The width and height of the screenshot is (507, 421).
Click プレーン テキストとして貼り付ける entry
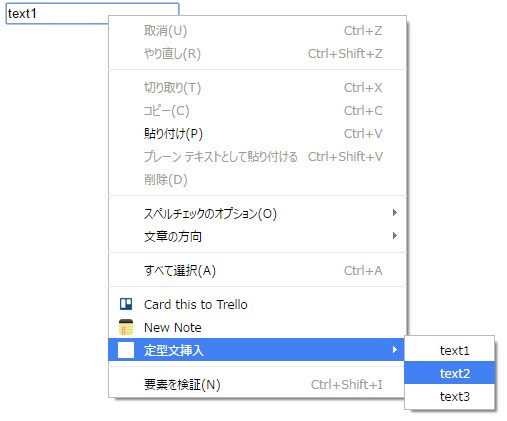click(x=257, y=156)
